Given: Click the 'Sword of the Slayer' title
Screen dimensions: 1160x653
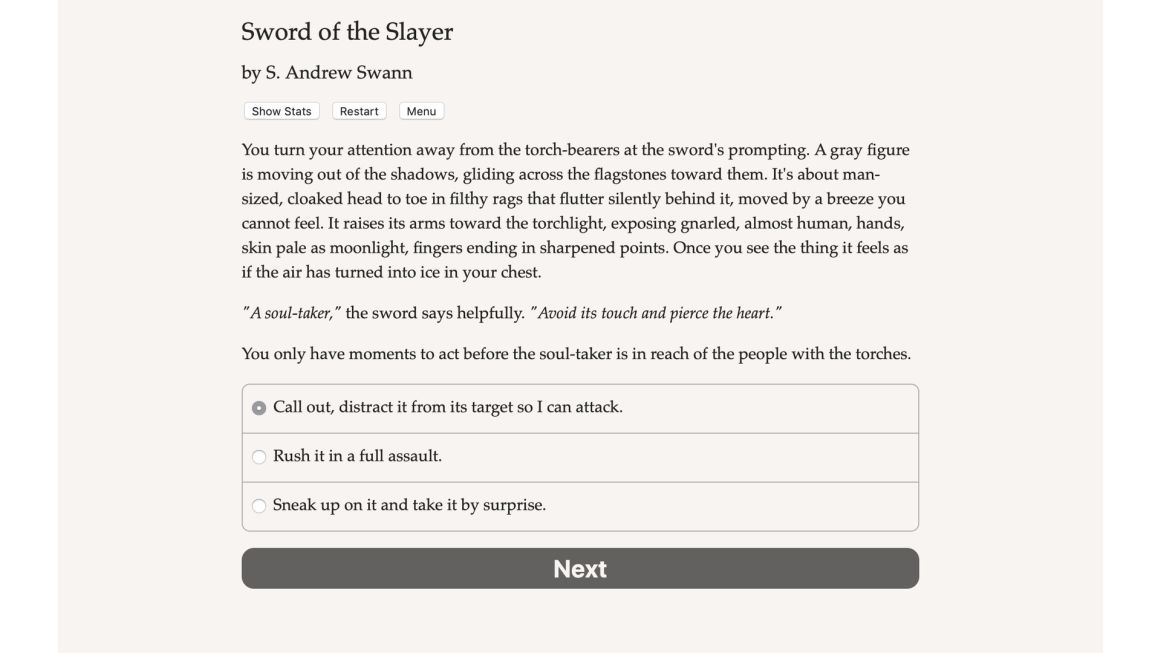Looking at the screenshot, I should pyautogui.click(x=347, y=32).
